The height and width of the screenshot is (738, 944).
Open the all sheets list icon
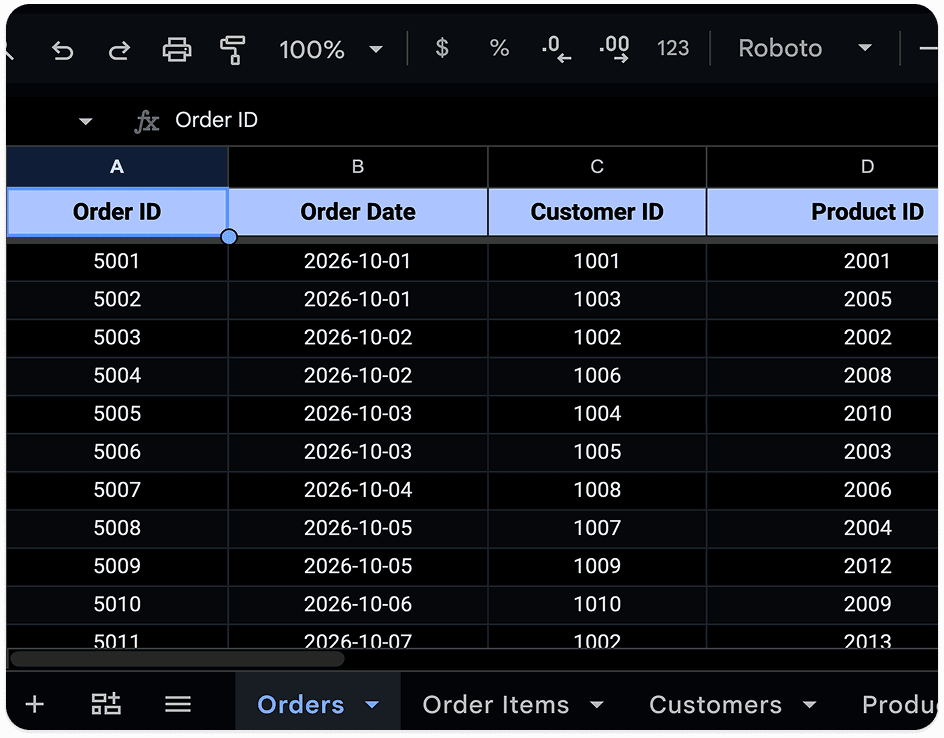click(178, 704)
